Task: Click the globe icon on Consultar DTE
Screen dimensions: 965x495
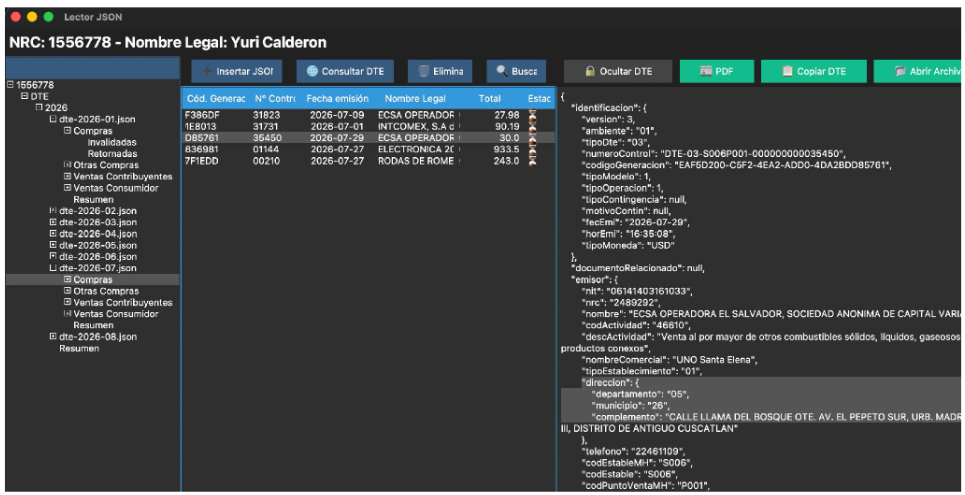Action: click(312, 71)
